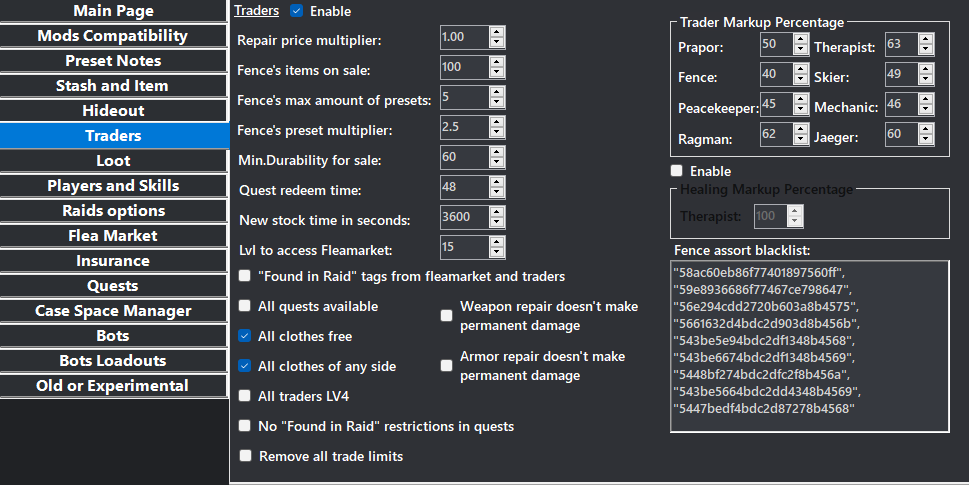Toggle Remove all trade limits
This screenshot has width=969, height=485.
tap(245, 456)
